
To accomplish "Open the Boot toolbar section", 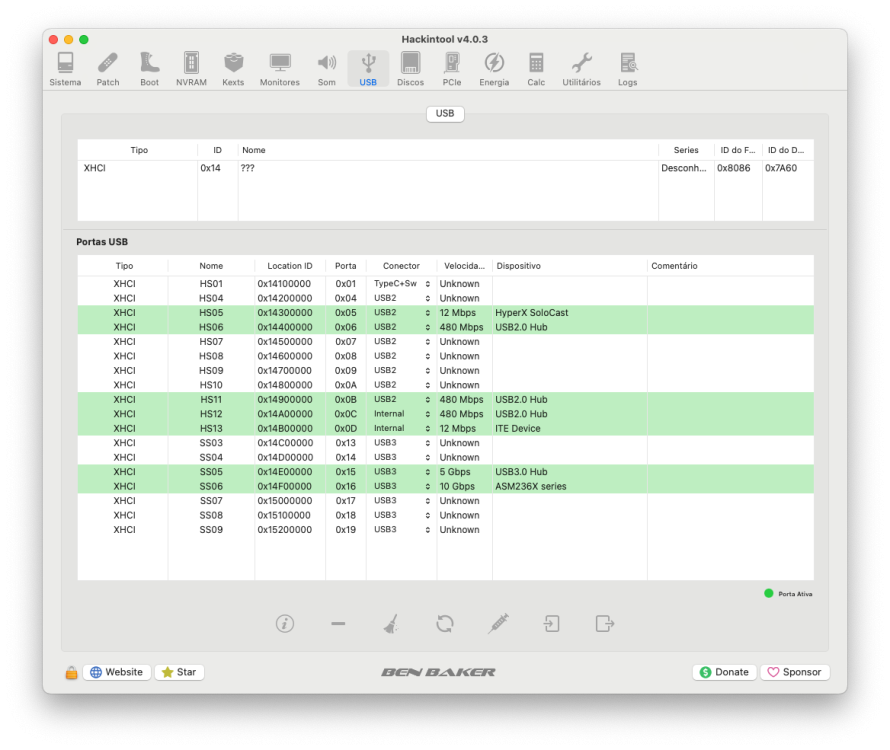I will (x=149, y=69).
